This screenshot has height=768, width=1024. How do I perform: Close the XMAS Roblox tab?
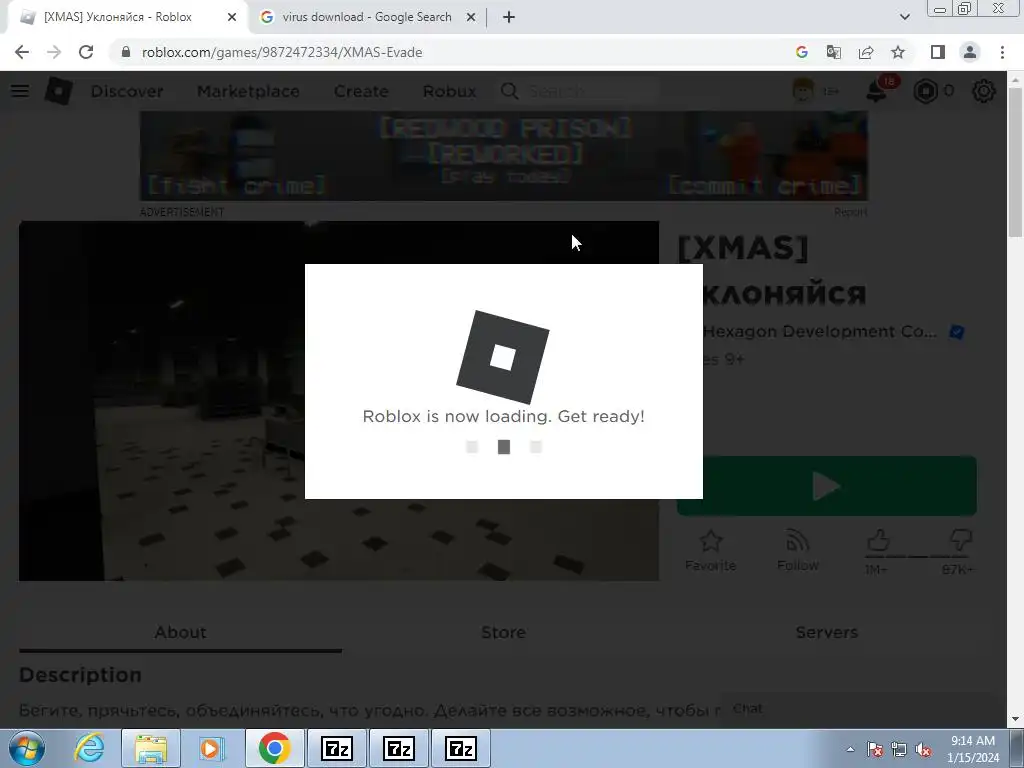(x=232, y=17)
